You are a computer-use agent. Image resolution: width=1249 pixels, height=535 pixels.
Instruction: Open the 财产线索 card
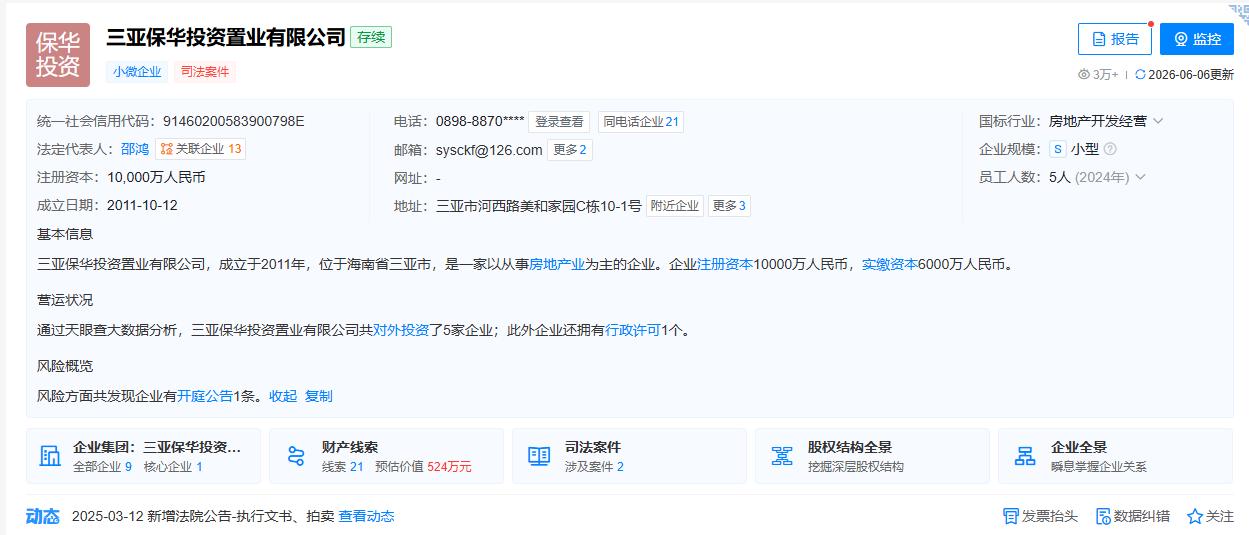(386, 456)
